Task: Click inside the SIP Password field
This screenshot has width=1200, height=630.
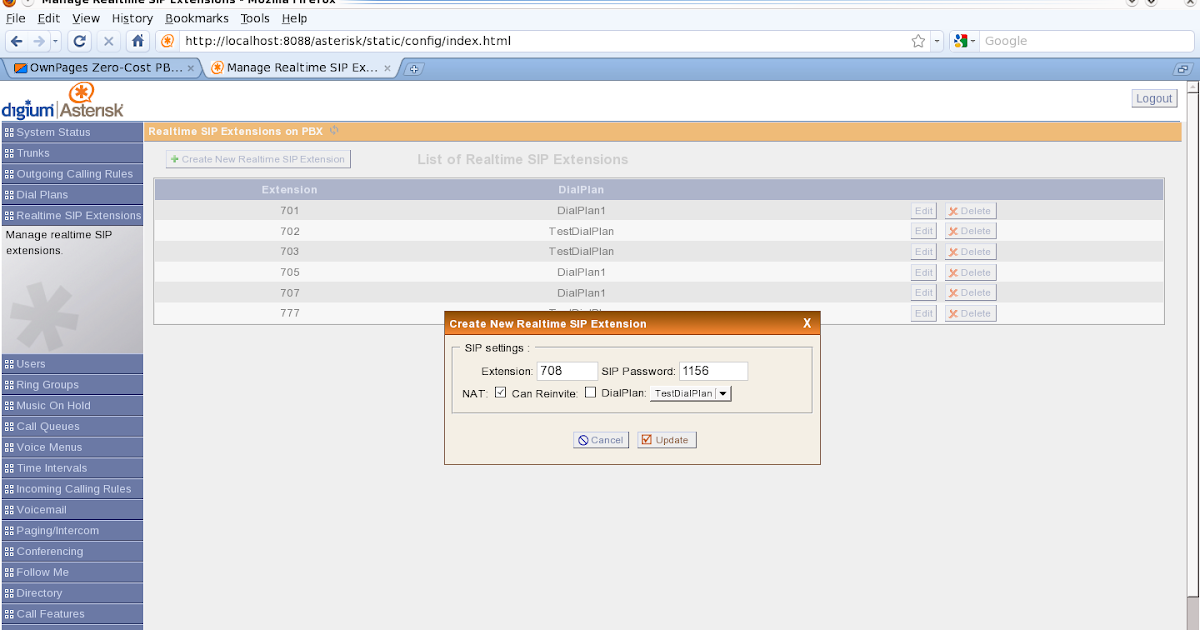Action: pyautogui.click(x=713, y=370)
